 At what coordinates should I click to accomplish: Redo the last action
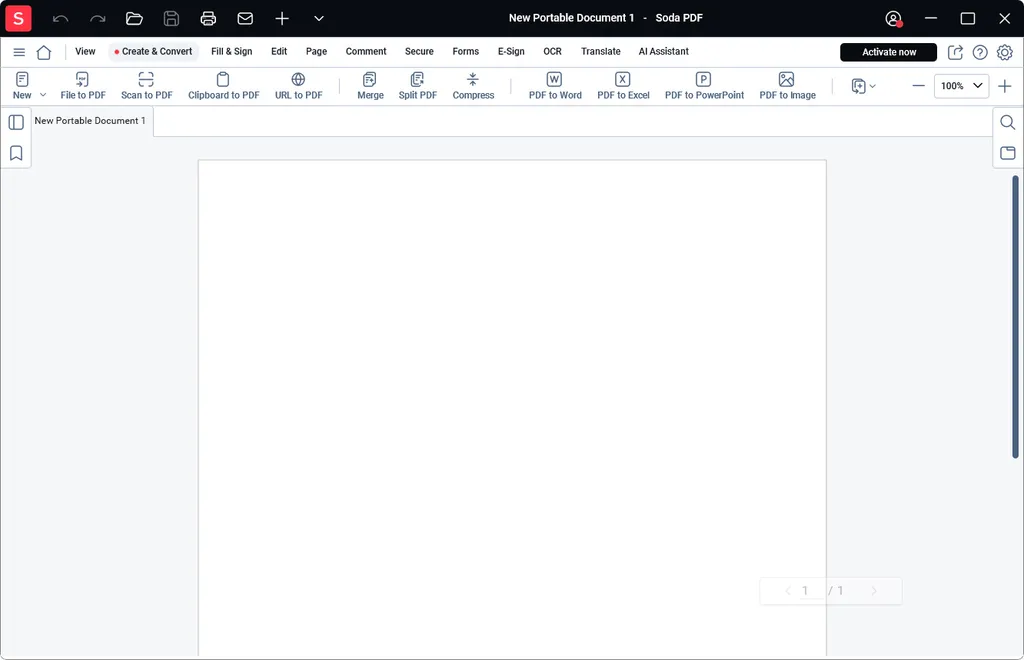click(97, 18)
